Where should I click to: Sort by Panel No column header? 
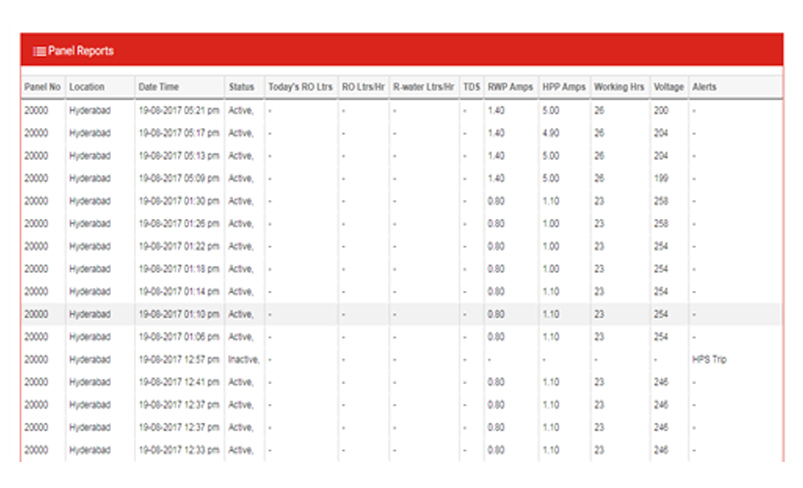(42, 87)
